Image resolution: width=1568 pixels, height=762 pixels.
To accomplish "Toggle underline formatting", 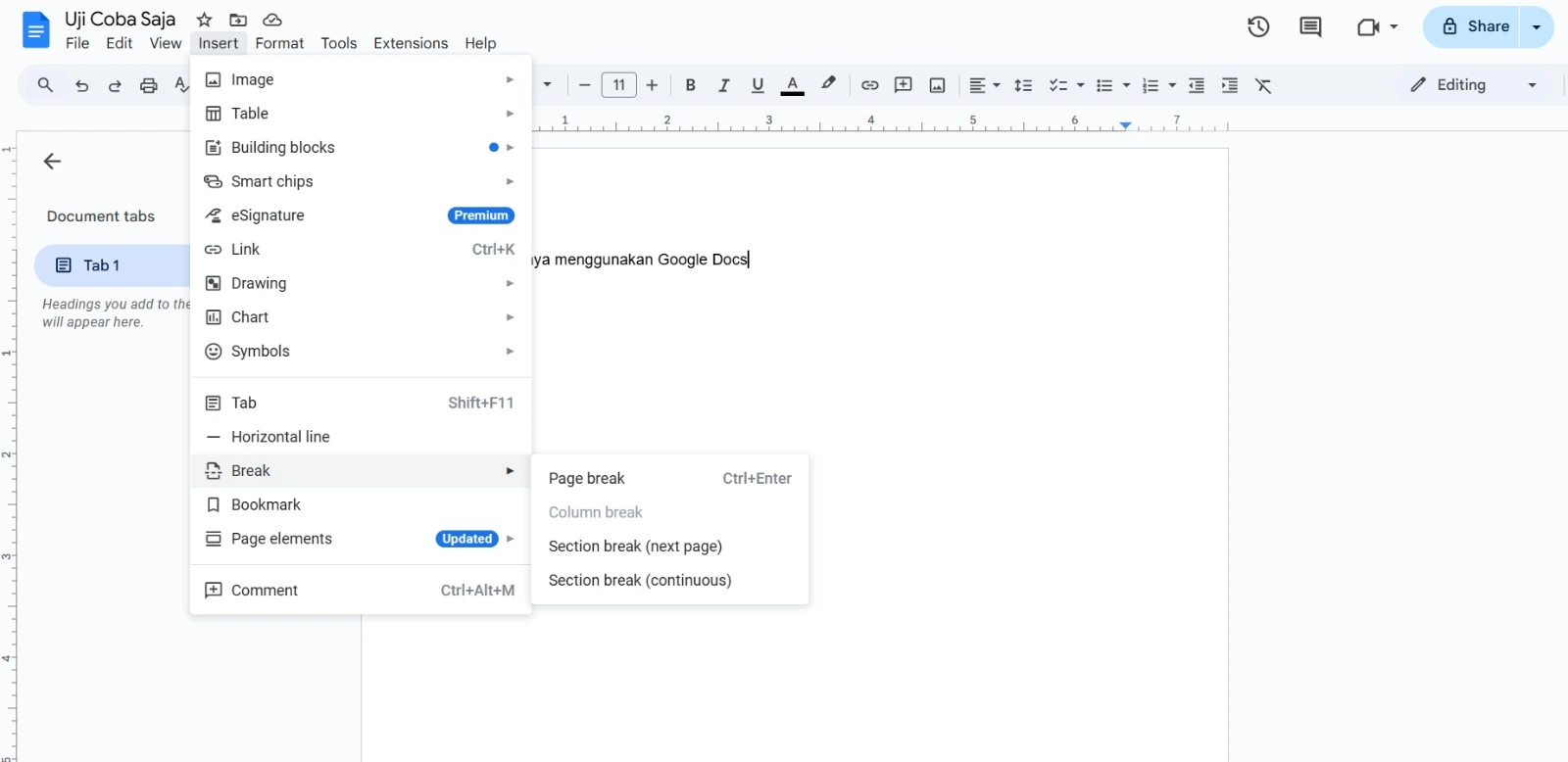I will 757,85.
